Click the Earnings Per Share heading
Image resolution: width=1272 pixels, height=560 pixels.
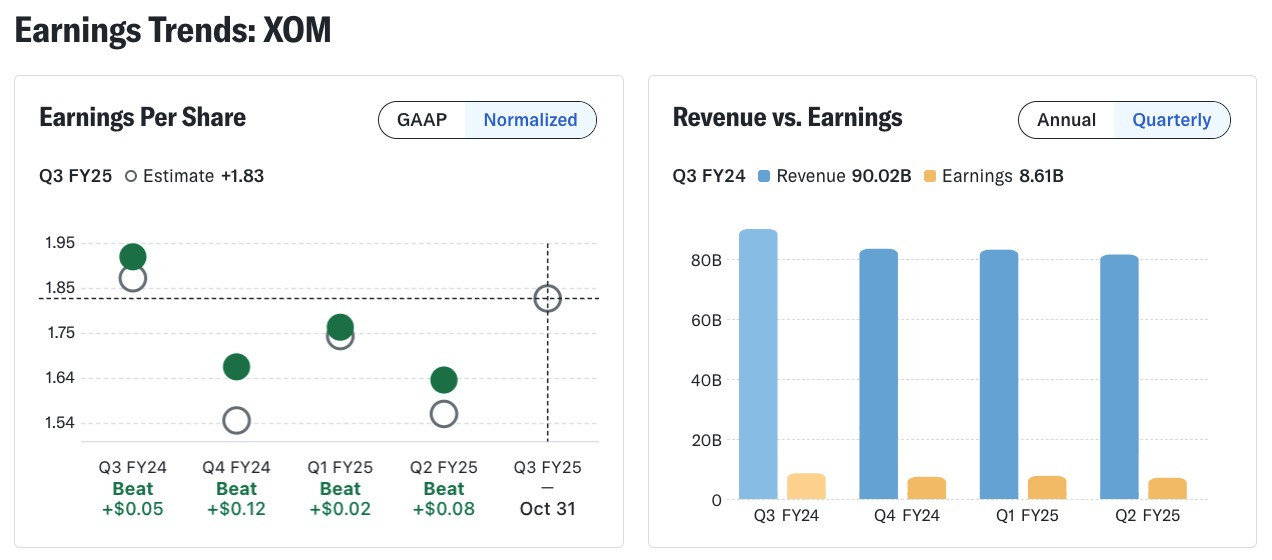coord(142,117)
